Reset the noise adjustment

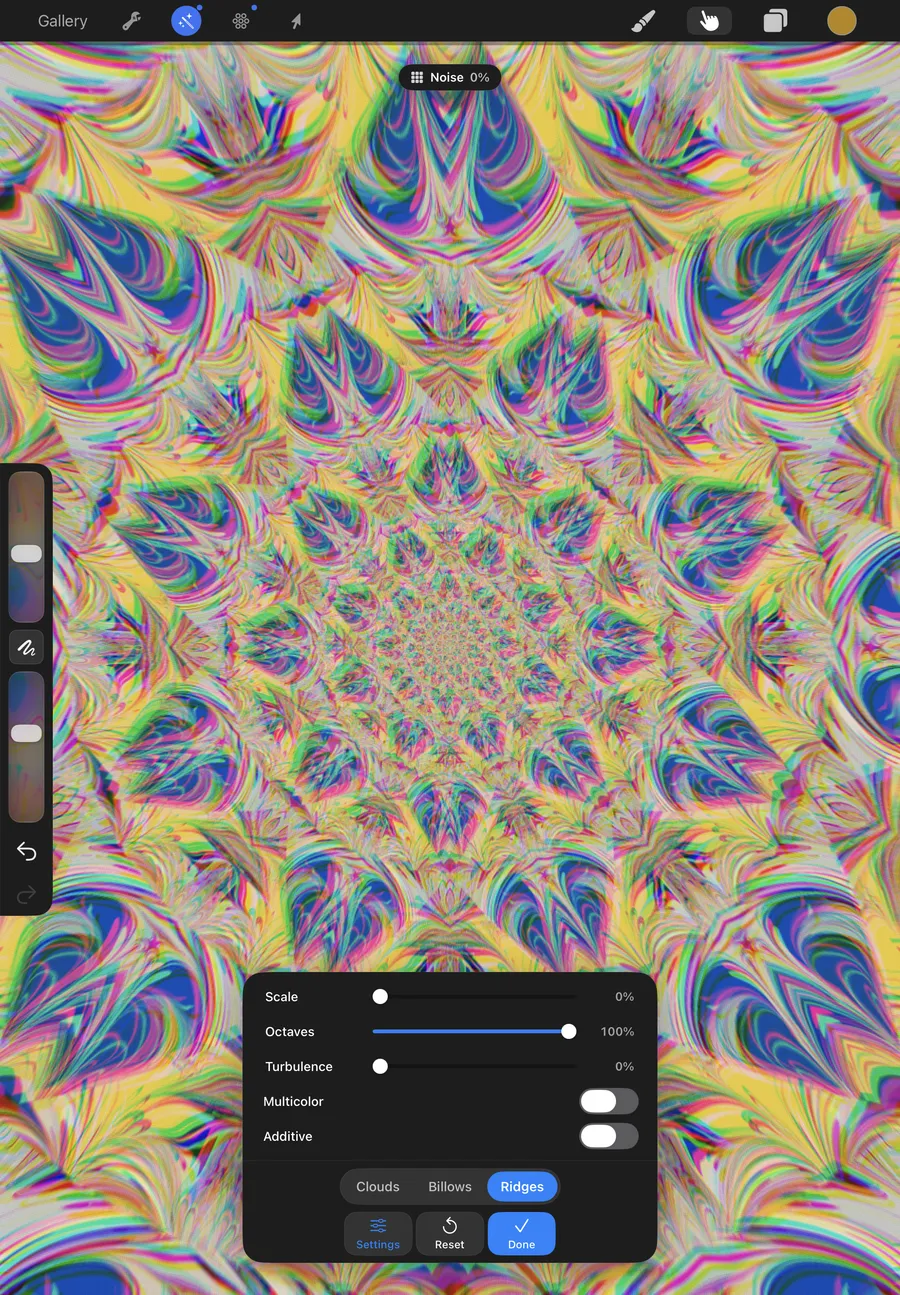tap(450, 1234)
